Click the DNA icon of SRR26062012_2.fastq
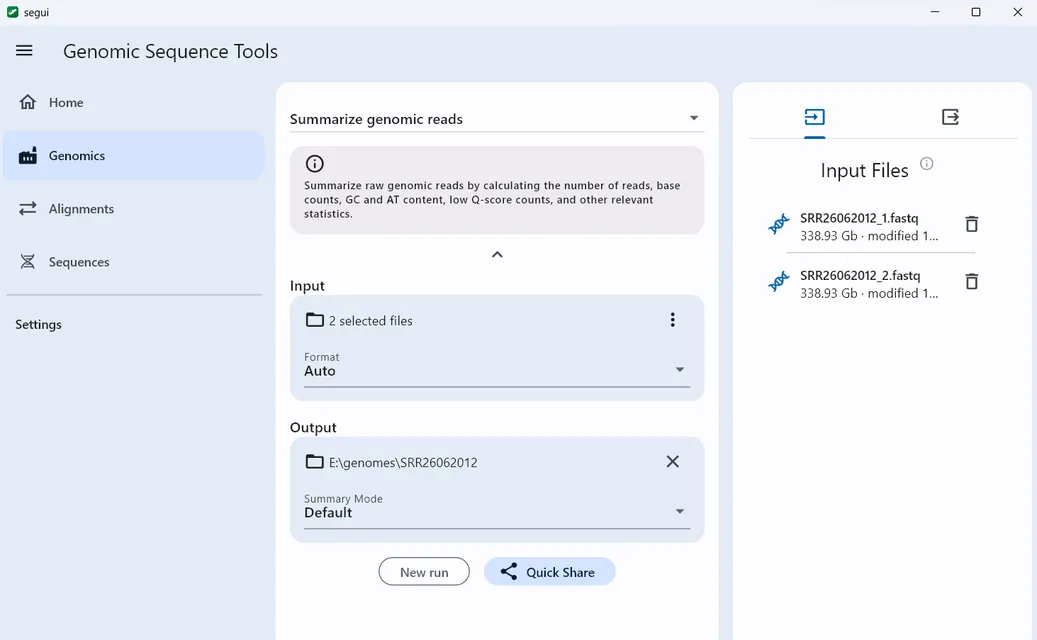The width and height of the screenshot is (1037, 640). [x=779, y=282]
